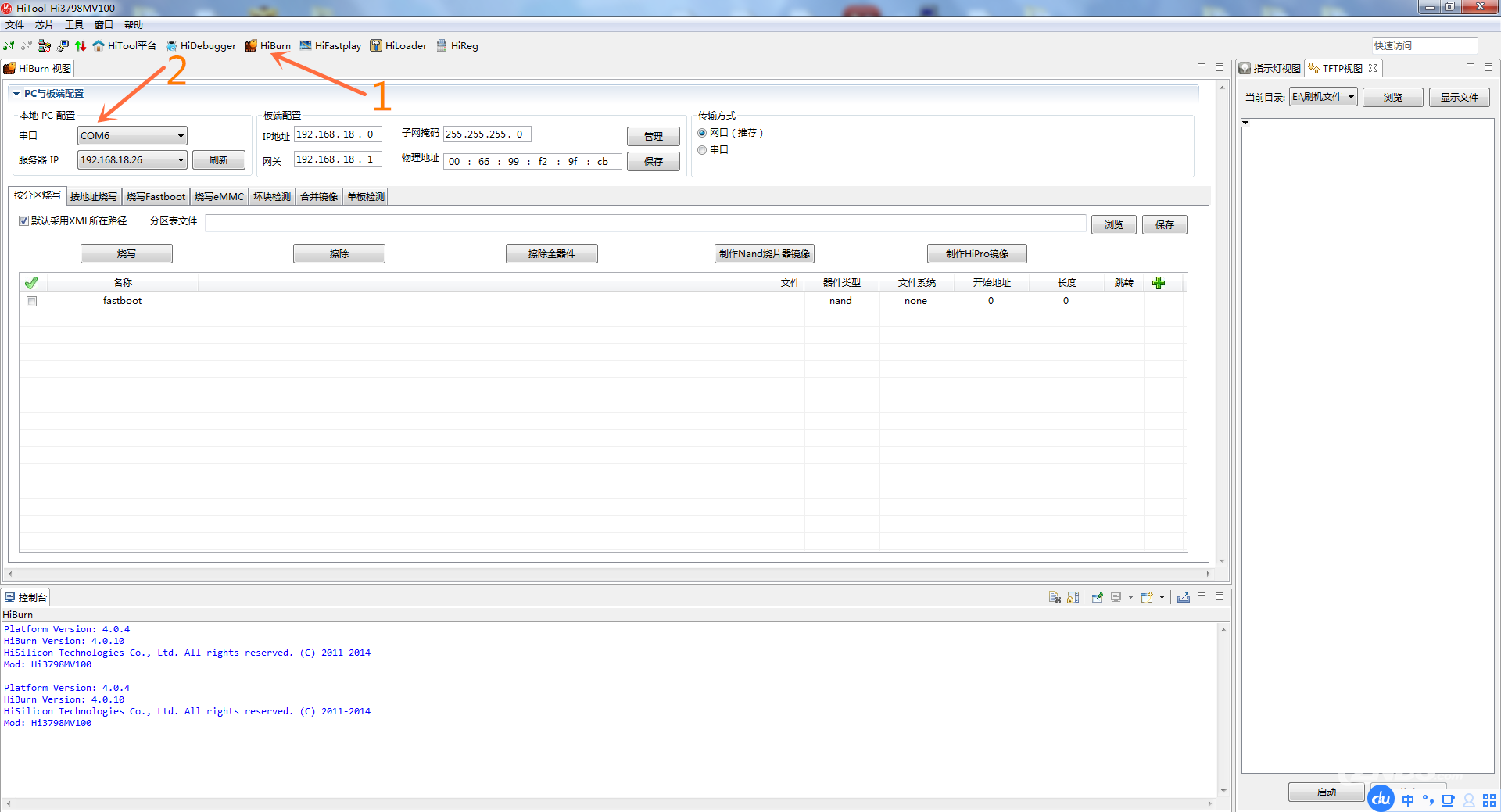Click the open new console icon
The width and height of the screenshot is (1501, 812).
1147,597
